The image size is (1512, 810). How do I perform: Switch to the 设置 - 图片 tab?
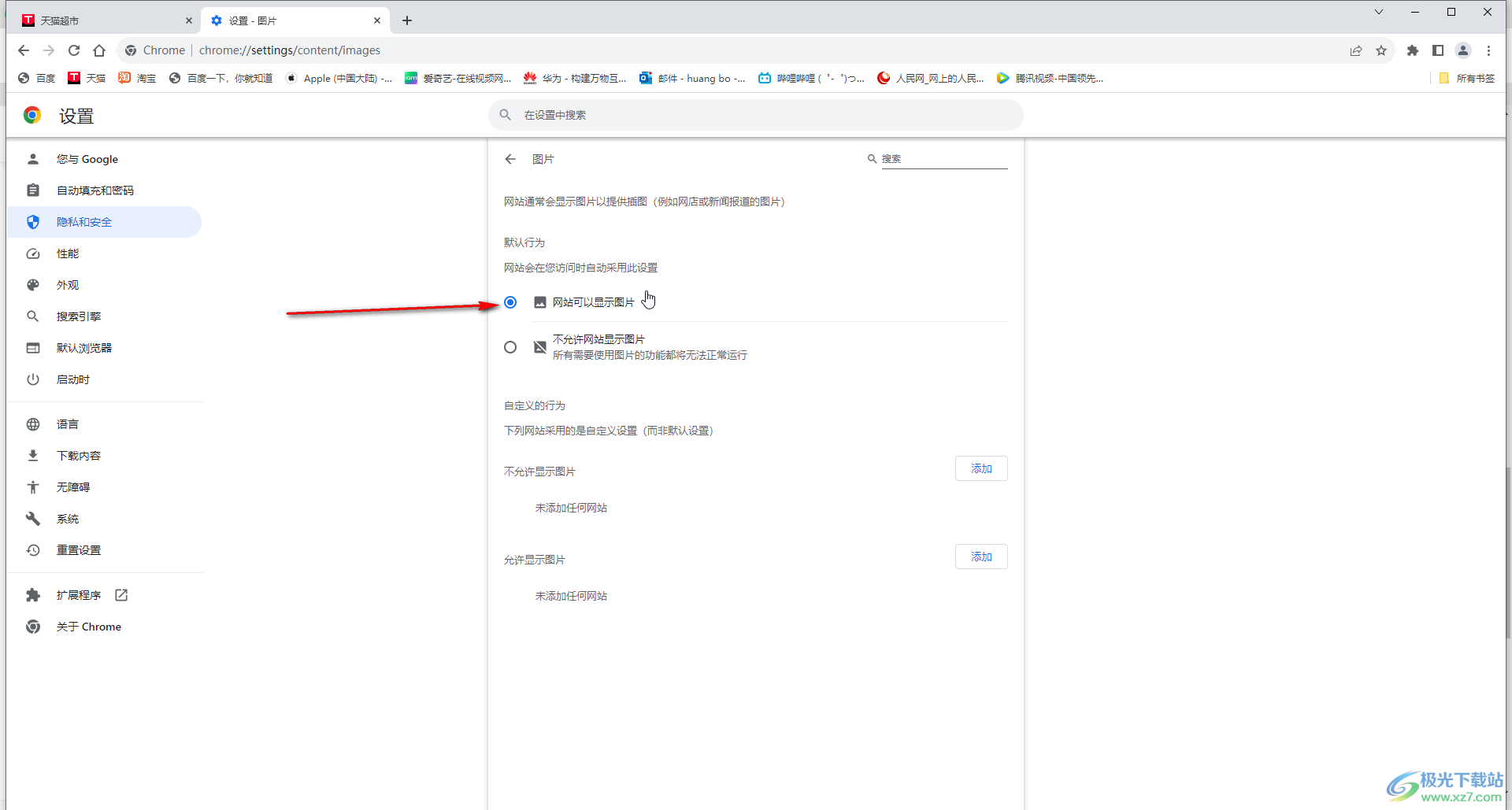click(x=295, y=20)
